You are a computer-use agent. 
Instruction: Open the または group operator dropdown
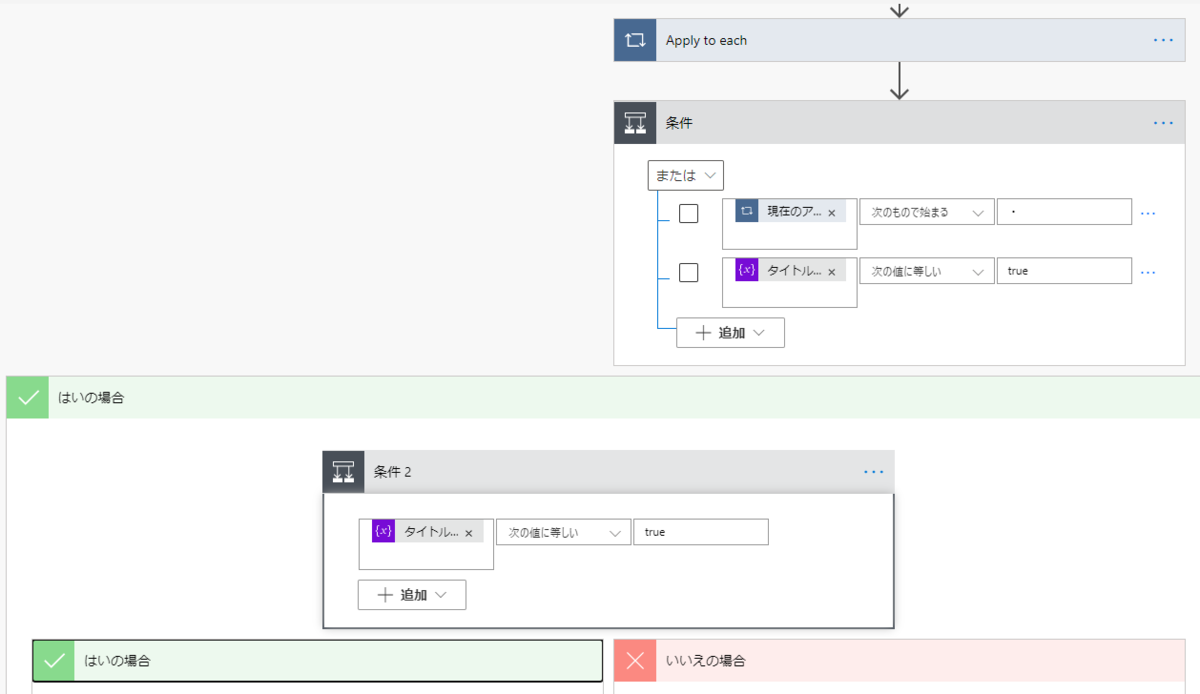tap(685, 175)
